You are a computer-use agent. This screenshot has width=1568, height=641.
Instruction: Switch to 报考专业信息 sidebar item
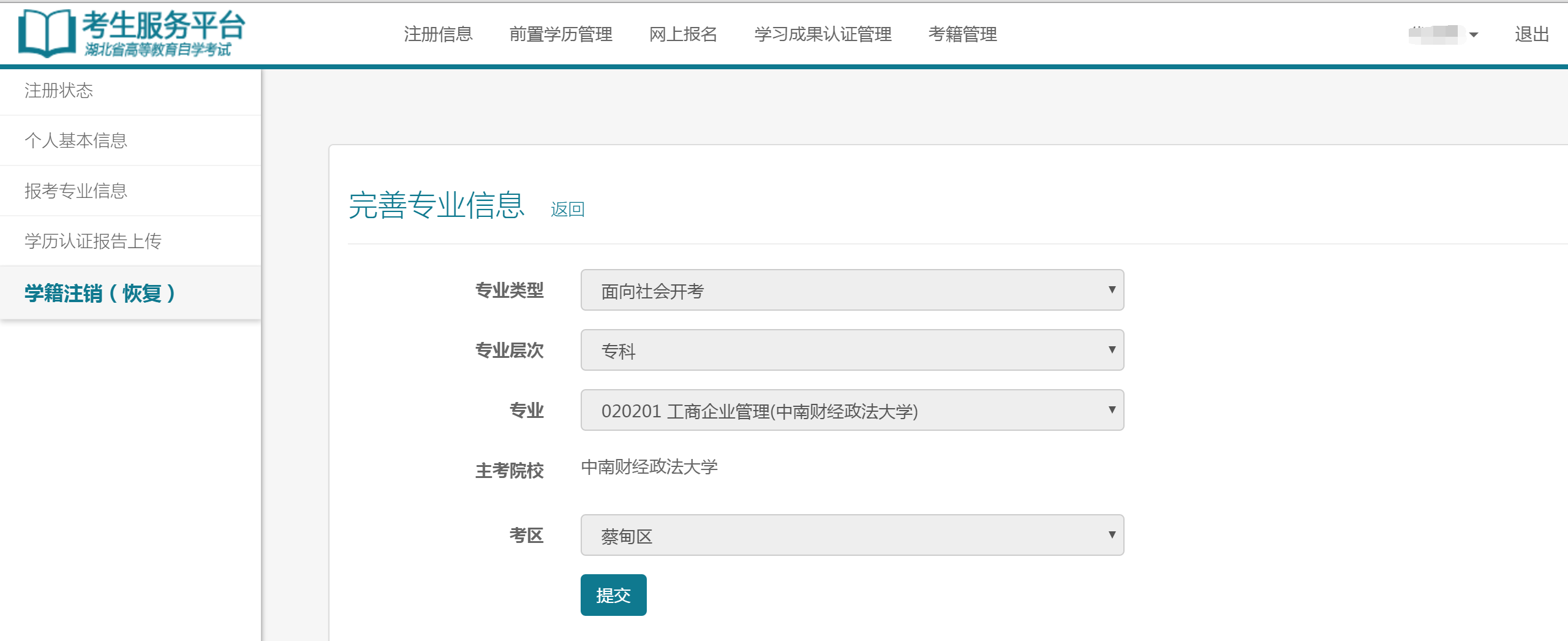tap(76, 191)
